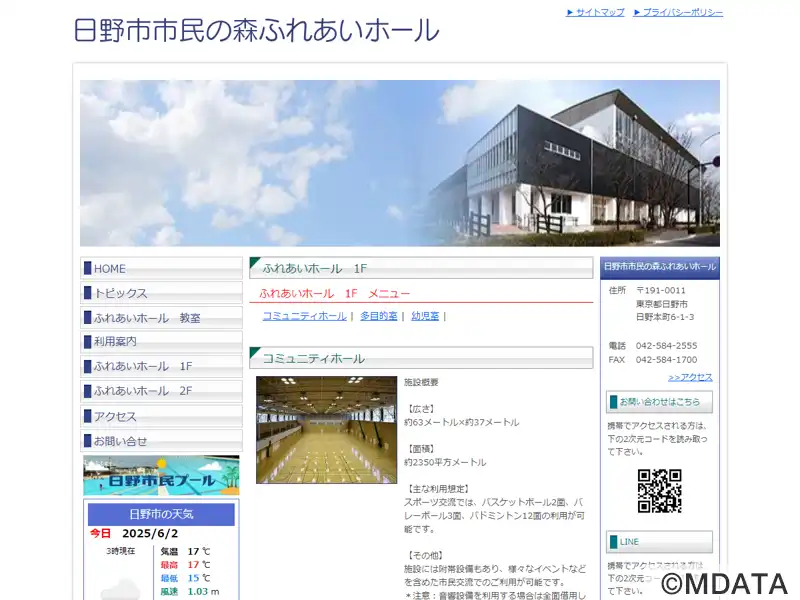The image size is (800, 600).
Task: Click the weather cloud icon
Action: point(120,588)
